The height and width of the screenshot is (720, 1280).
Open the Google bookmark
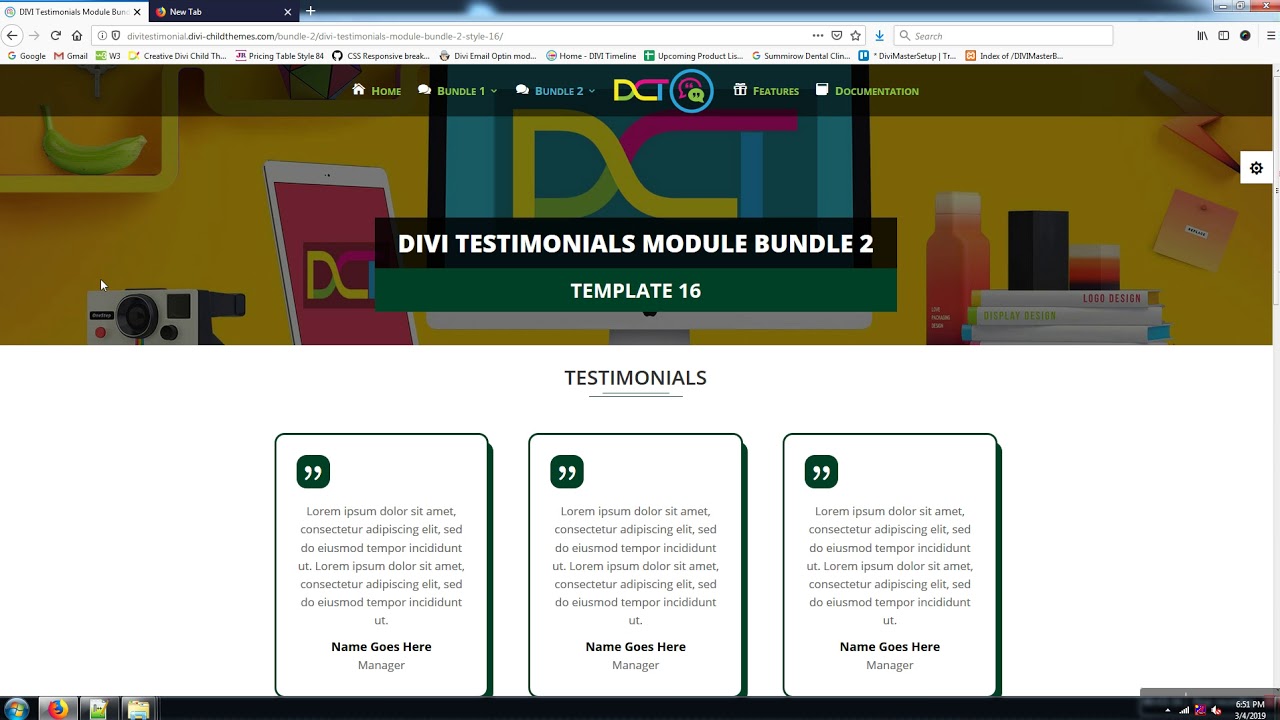(26, 56)
